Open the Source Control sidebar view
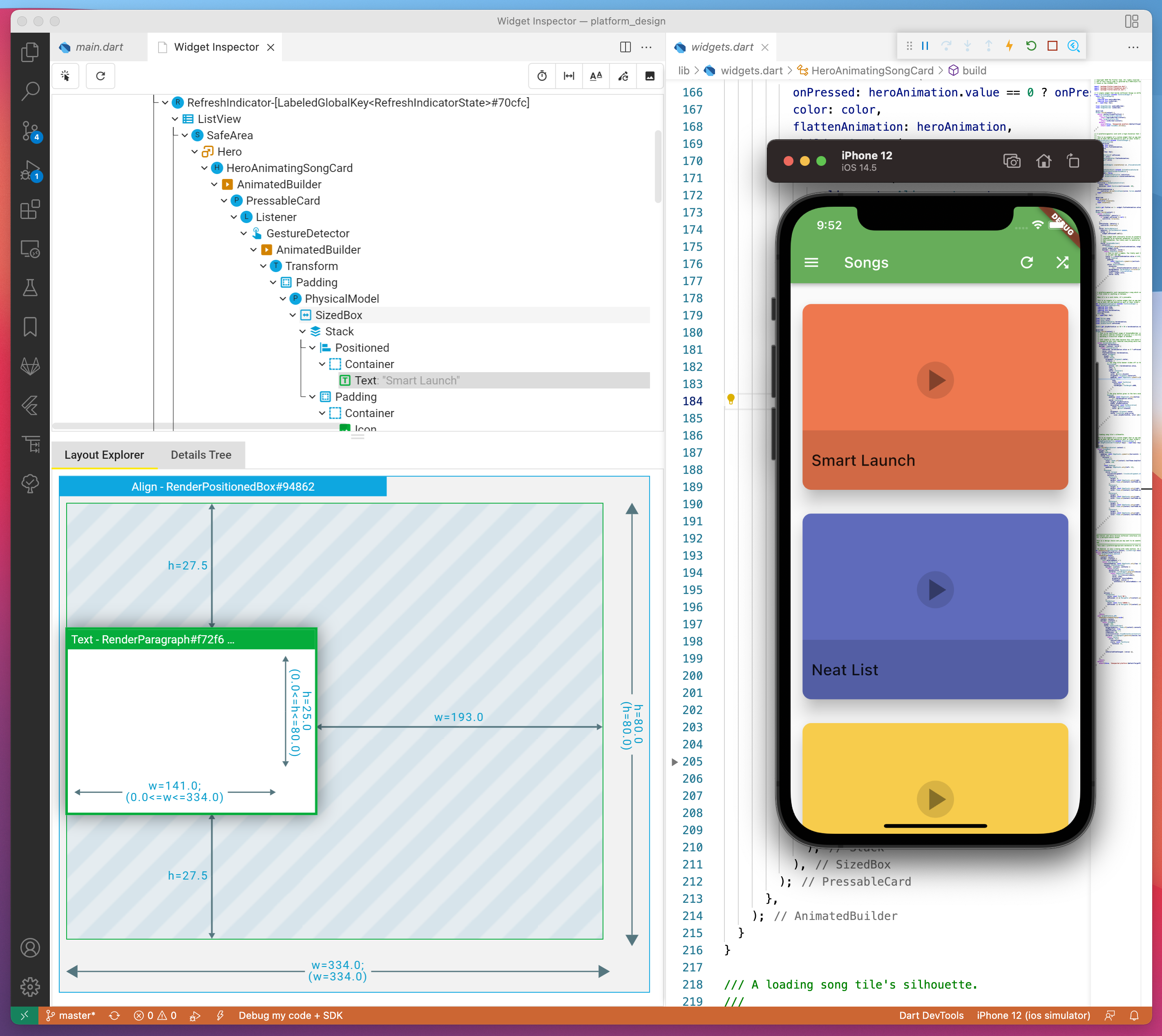Viewport: 1162px width, 1036px height. coord(30,131)
